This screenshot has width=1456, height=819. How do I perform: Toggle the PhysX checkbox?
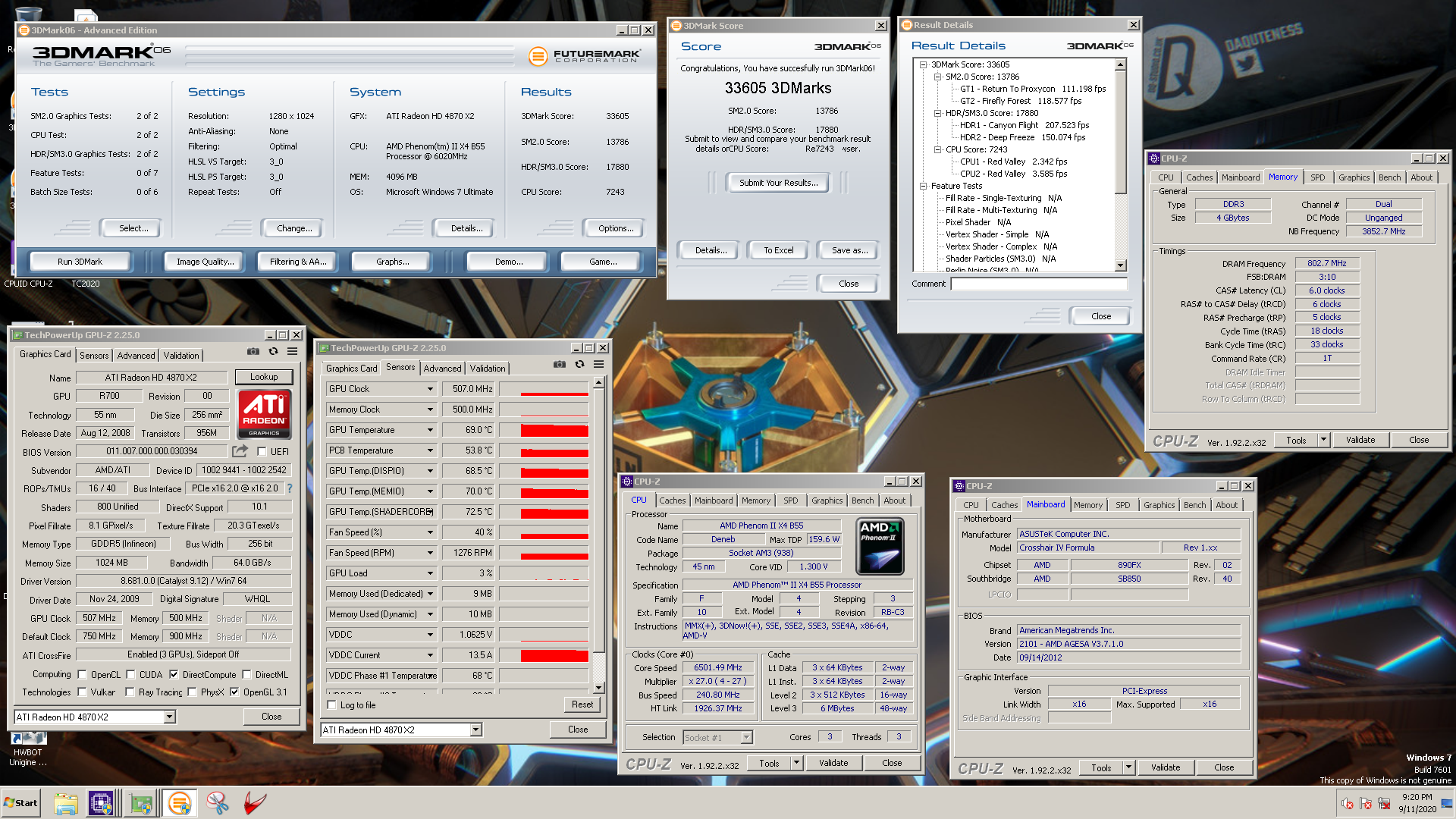pos(192,692)
